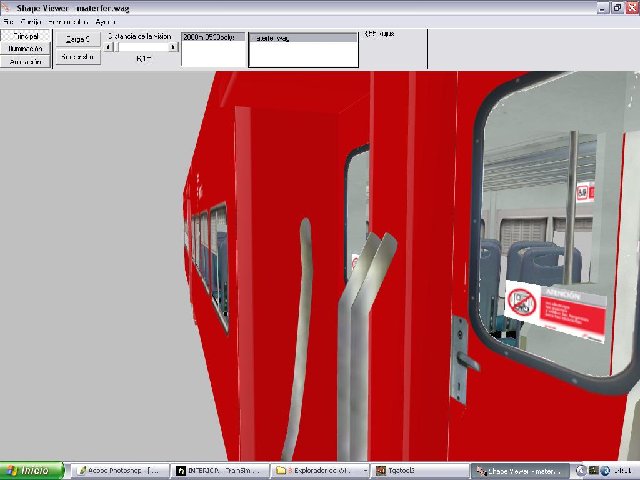Viewport: 640px width, 480px height.
Task: Select the Principal panel button
Action: coord(26,36)
